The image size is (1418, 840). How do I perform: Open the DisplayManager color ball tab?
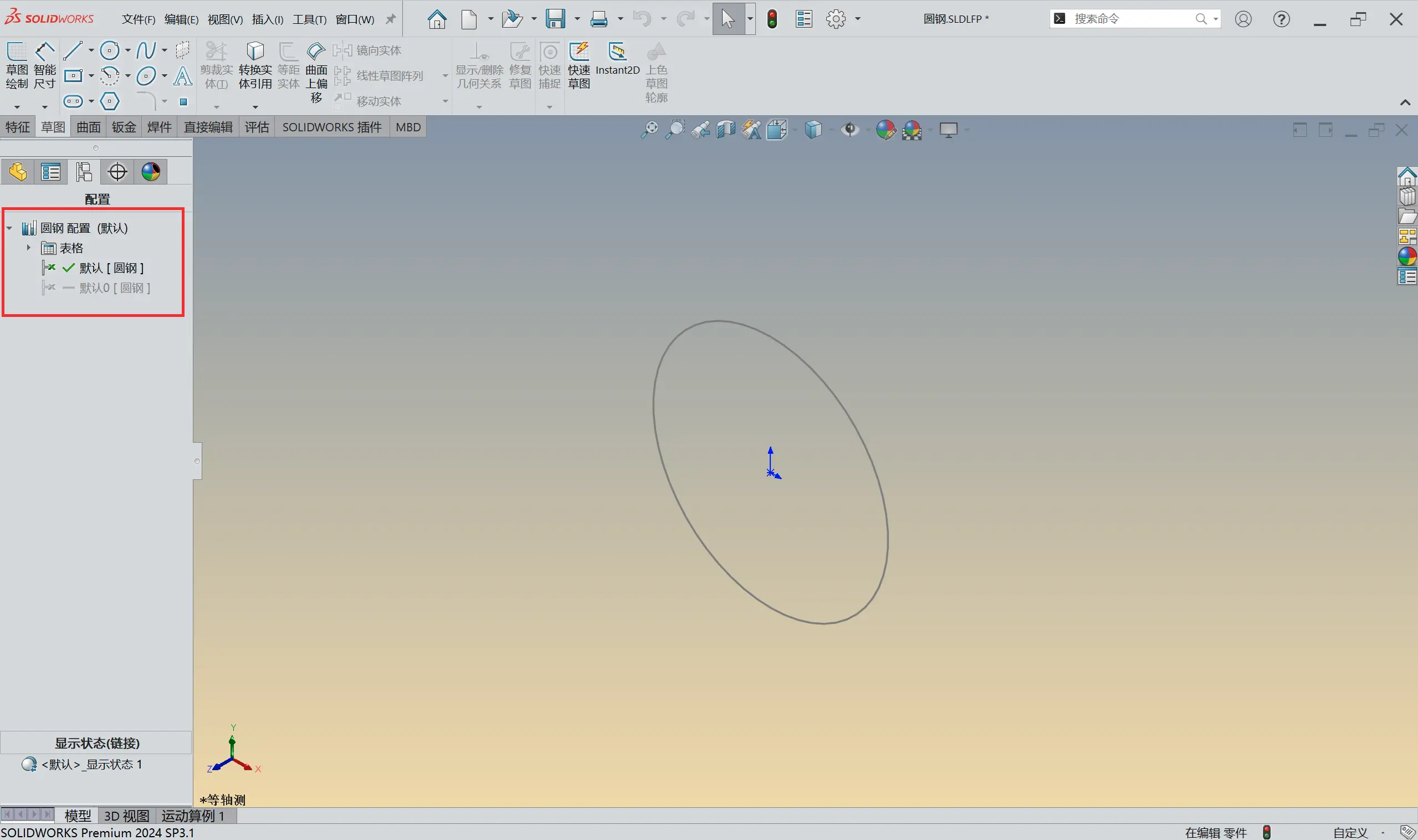(151, 172)
